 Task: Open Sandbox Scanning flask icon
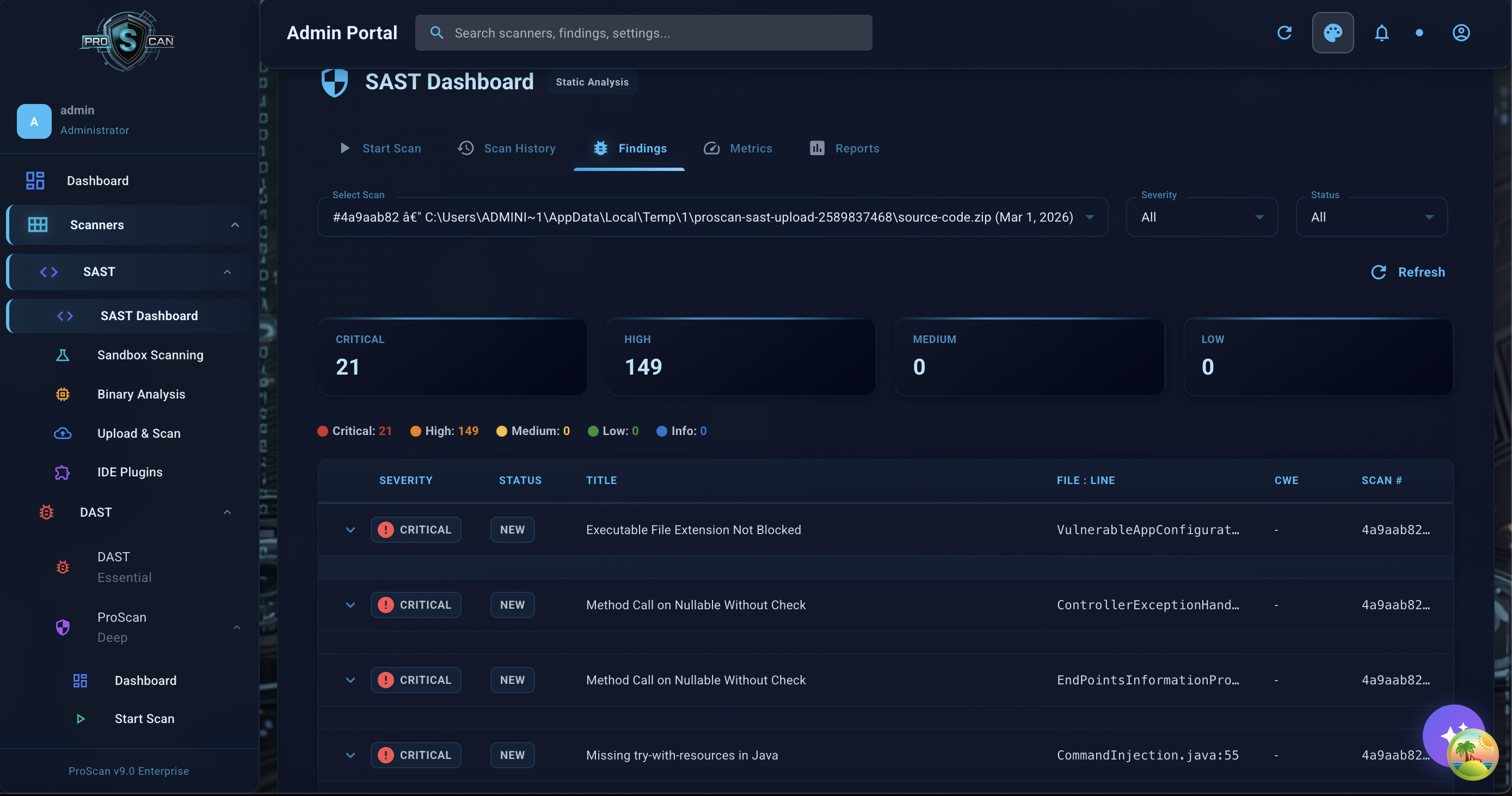click(63, 355)
